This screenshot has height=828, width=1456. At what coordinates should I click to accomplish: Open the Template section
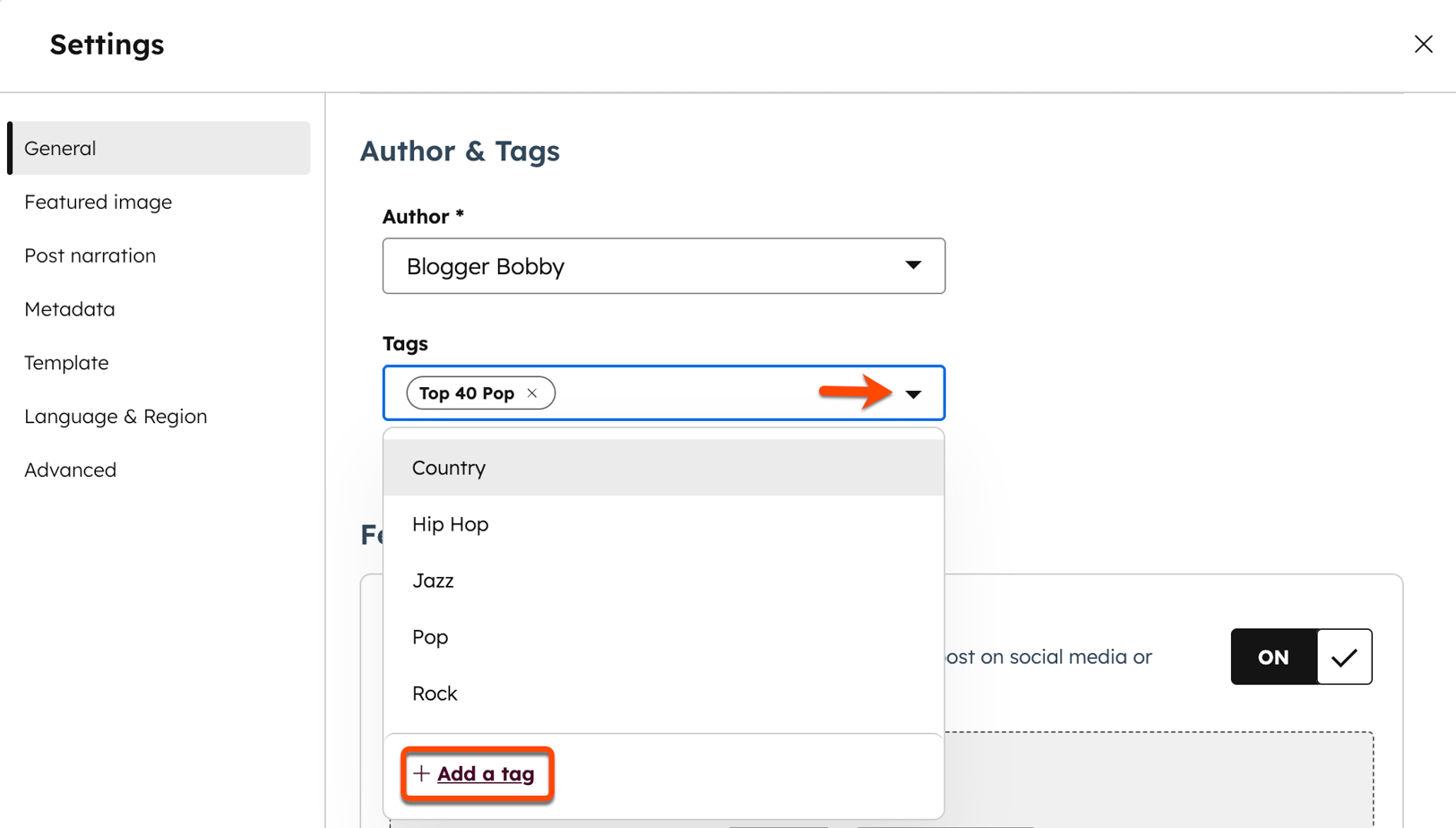click(67, 363)
